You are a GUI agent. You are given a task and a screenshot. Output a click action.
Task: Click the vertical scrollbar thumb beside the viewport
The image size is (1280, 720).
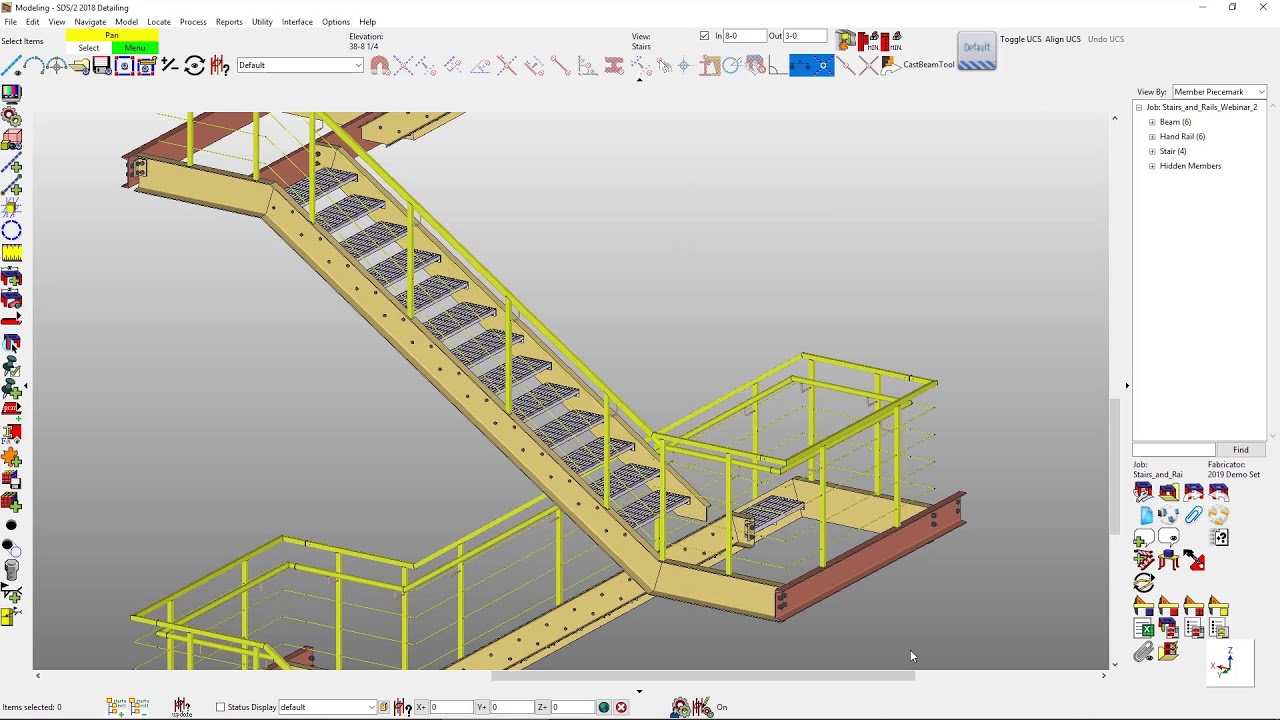(x=1115, y=465)
